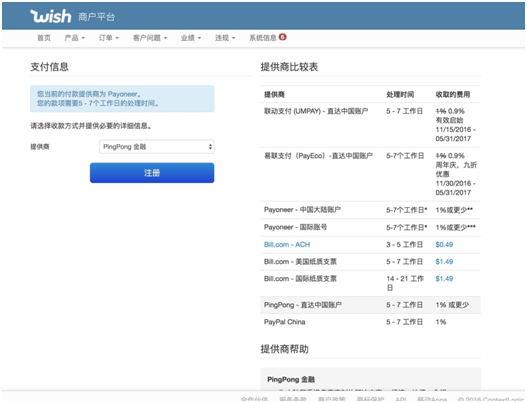Open the red notification badge on 系统信息
The image size is (527, 403).
pyautogui.click(x=283, y=37)
